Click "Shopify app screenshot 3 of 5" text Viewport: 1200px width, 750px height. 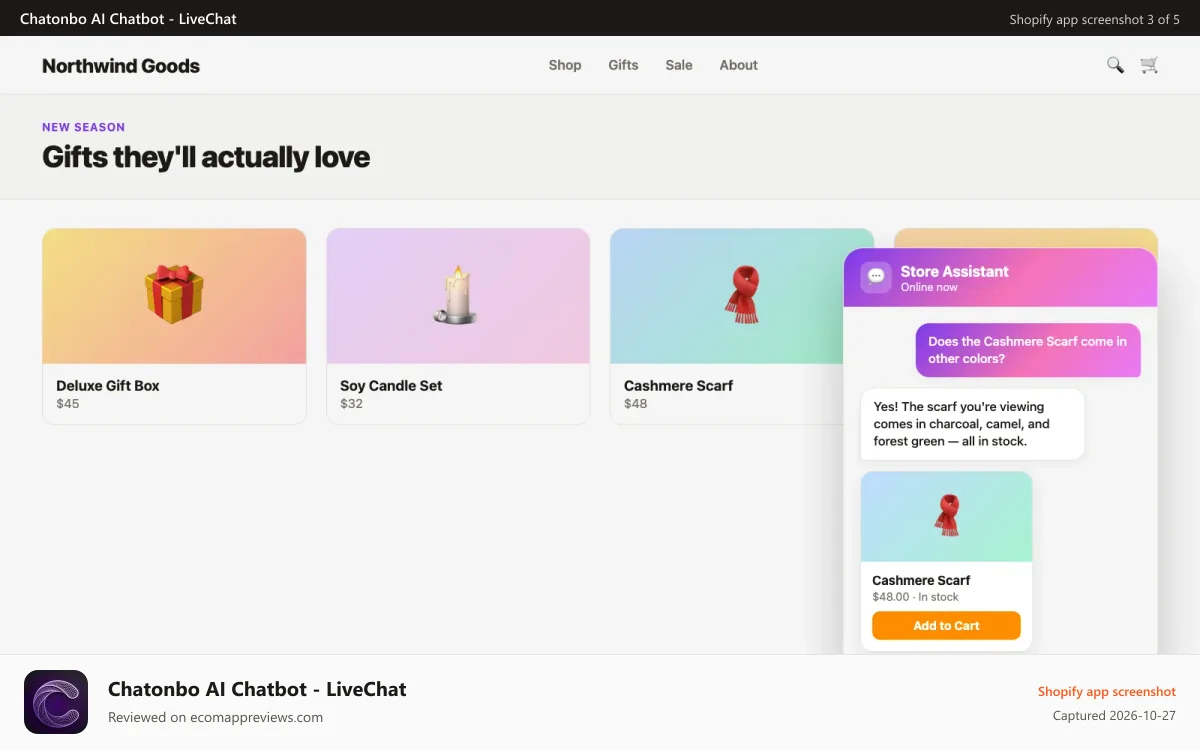[1094, 19]
